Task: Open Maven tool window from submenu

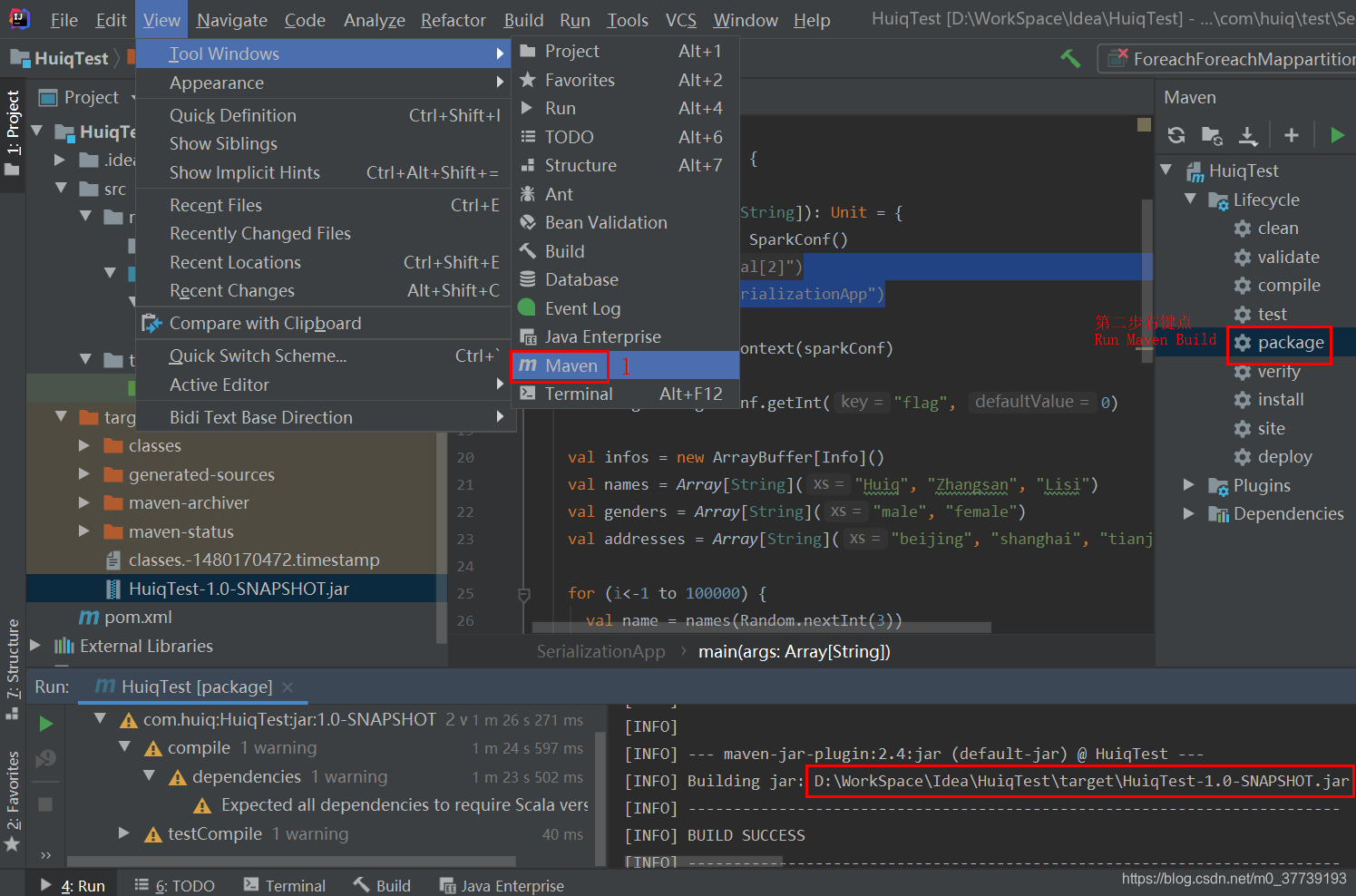Action: 626,365
